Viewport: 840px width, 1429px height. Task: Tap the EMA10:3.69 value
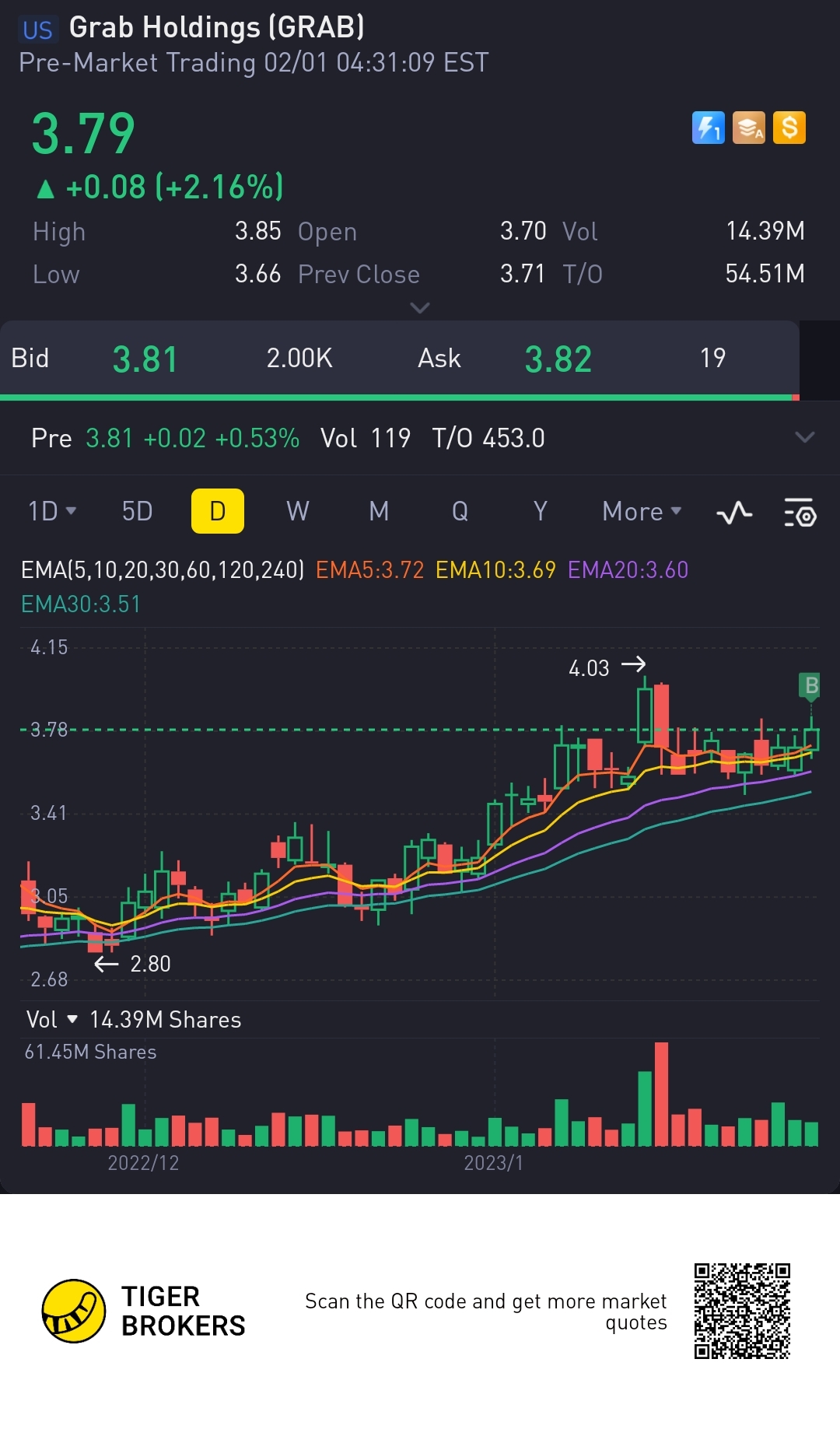(x=495, y=570)
